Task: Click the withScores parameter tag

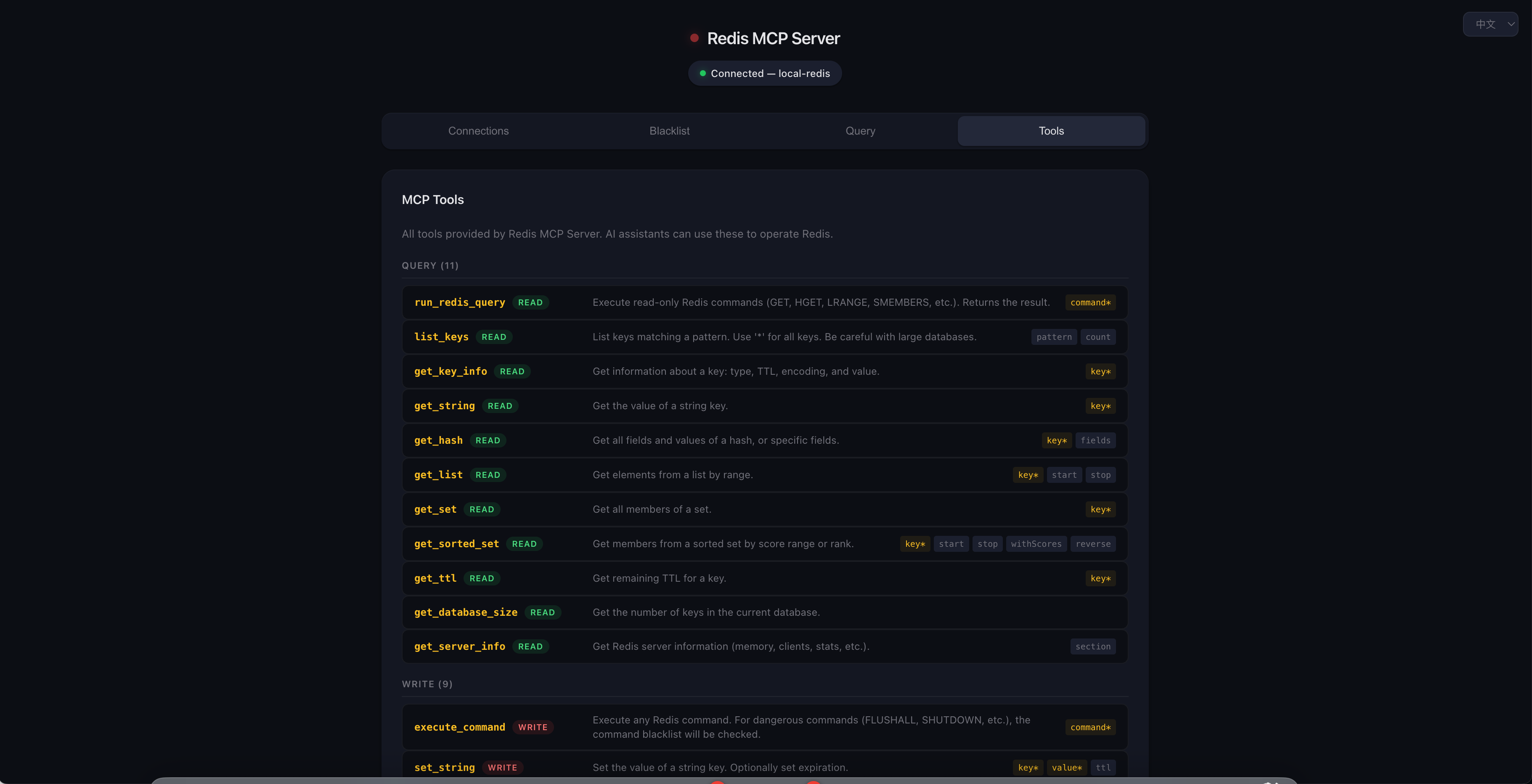Action: [1036, 544]
